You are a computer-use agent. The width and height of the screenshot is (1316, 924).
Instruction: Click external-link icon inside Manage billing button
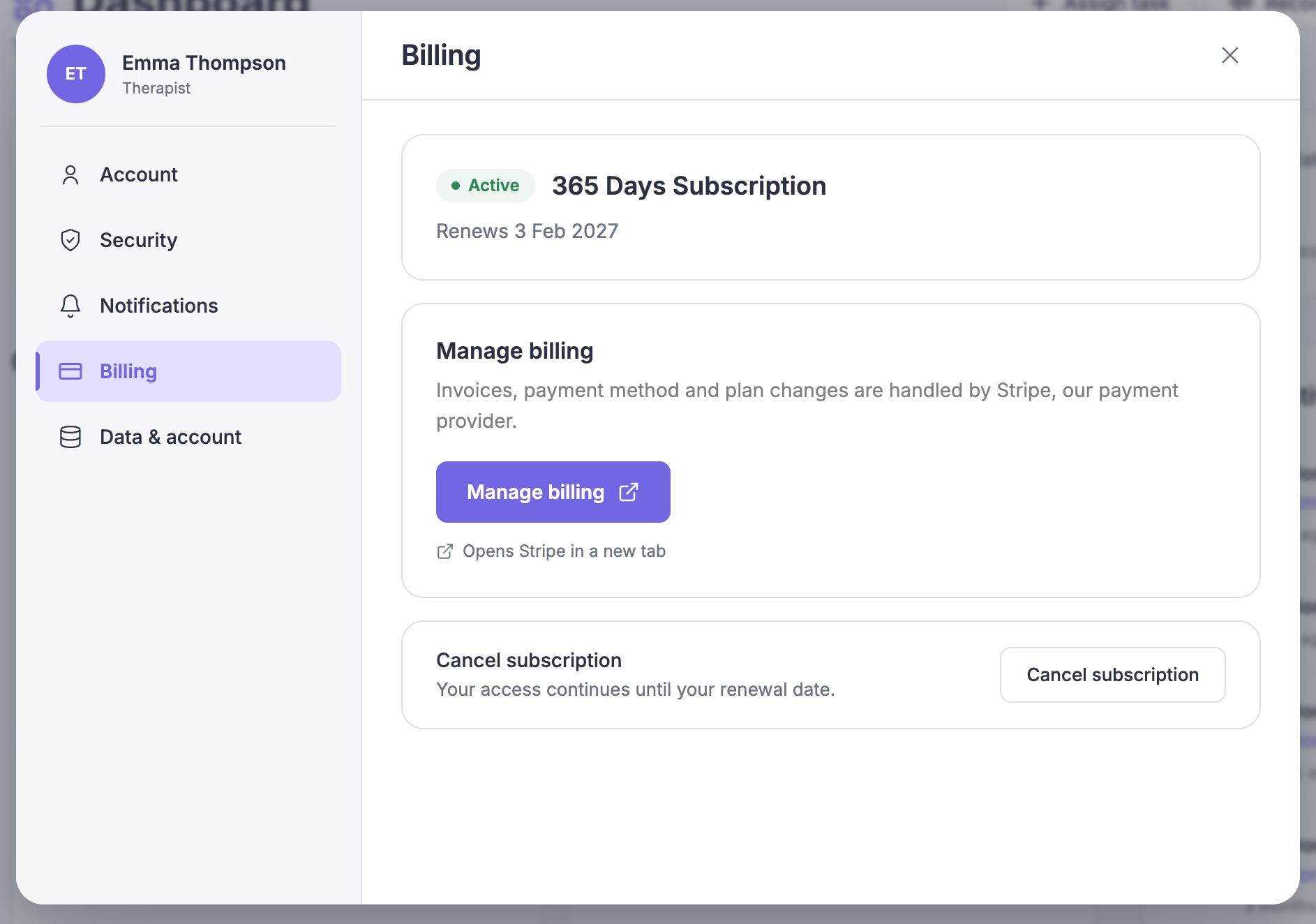point(629,492)
